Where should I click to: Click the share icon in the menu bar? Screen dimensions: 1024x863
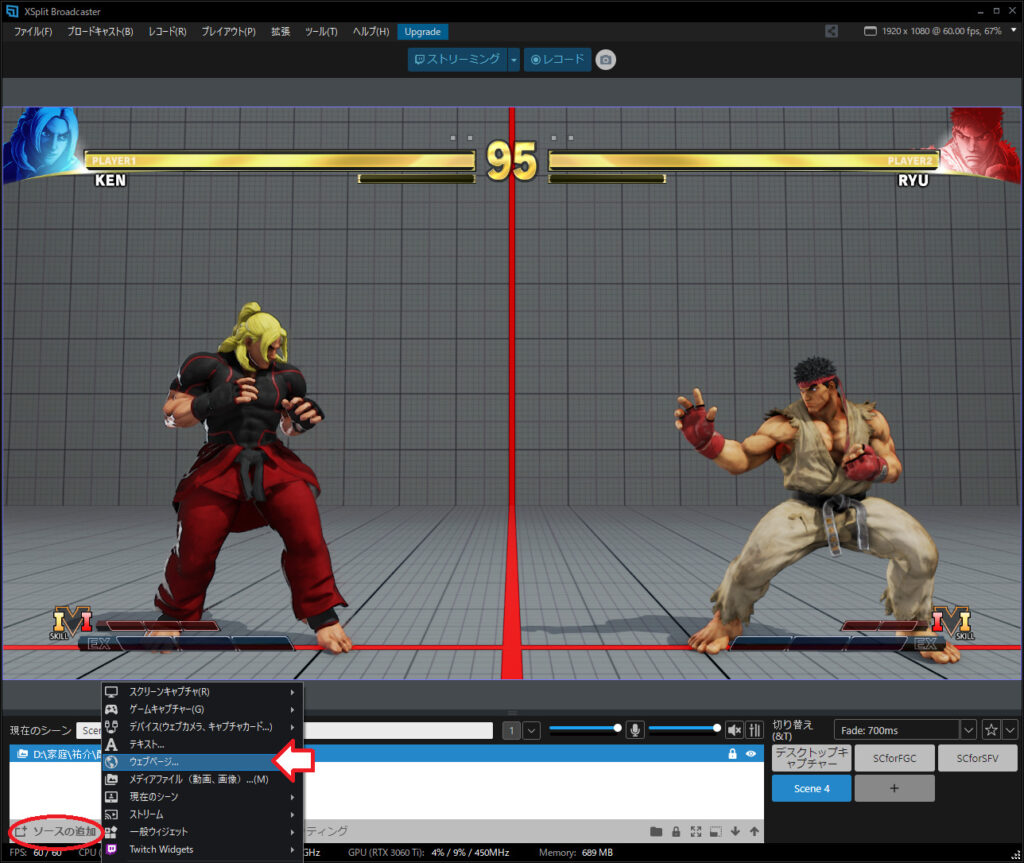[x=831, y=31]
